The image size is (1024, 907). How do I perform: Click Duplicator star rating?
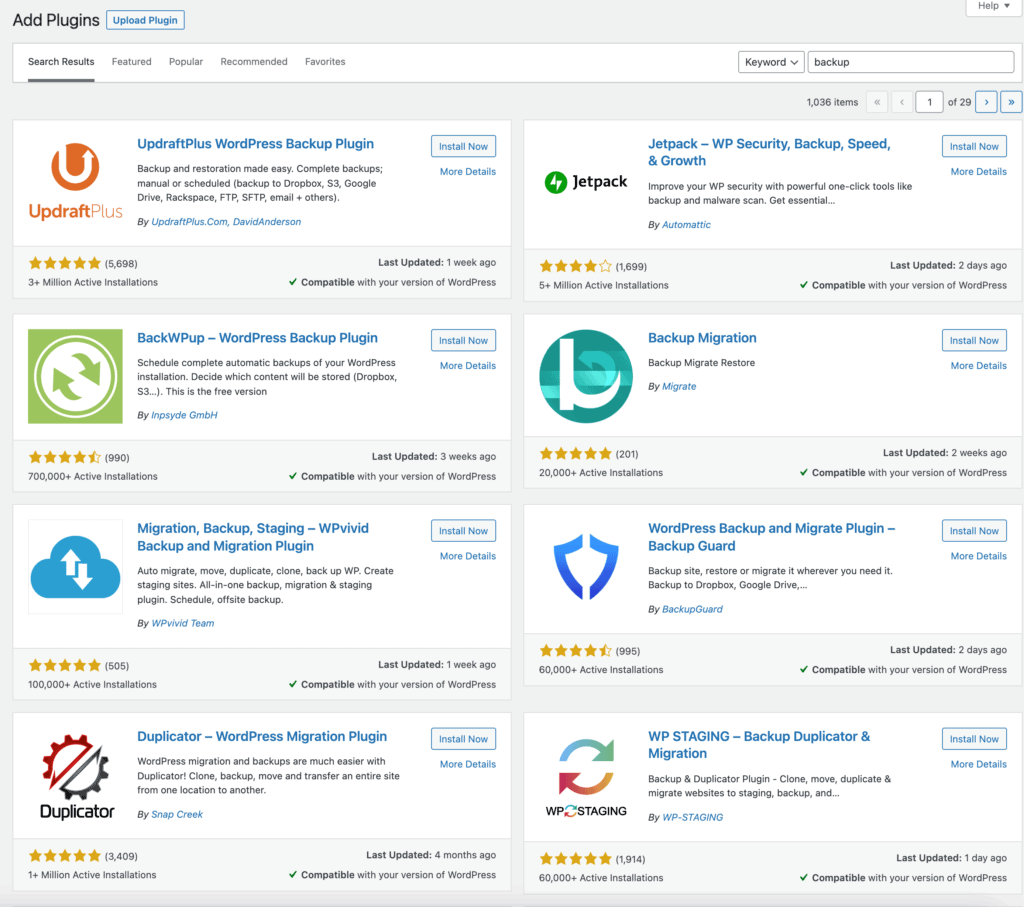point(65,855)
